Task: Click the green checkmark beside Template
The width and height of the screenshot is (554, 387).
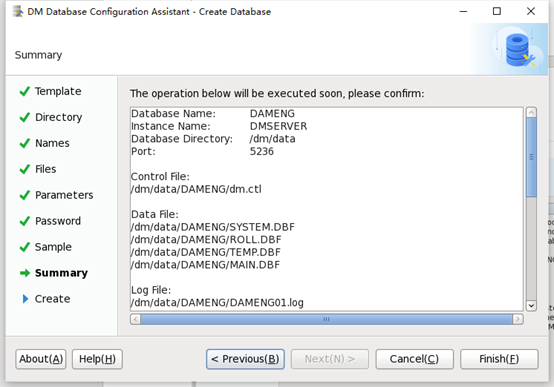Action: click(25, 91)
